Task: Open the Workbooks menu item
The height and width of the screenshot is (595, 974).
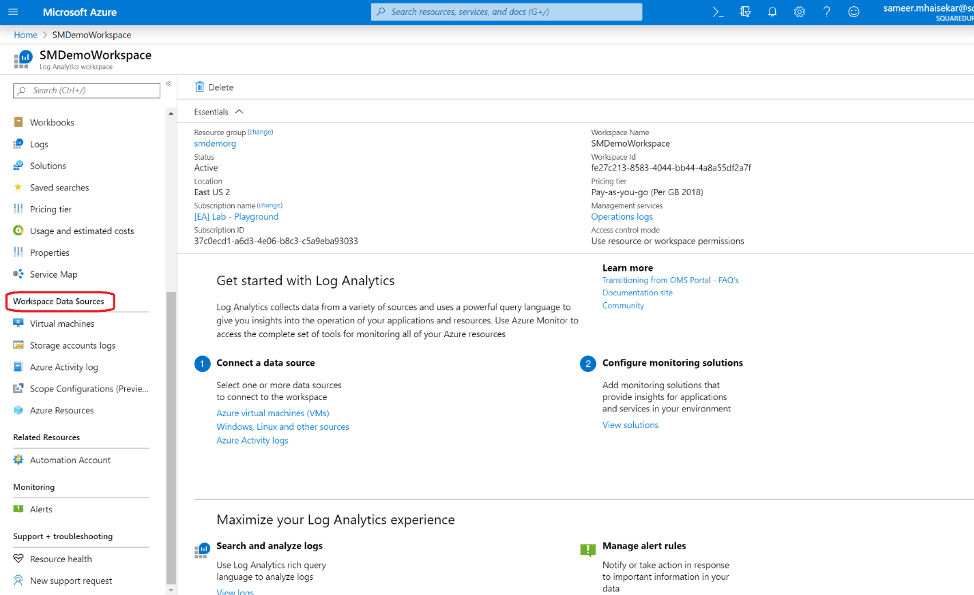Action: pos(52,122)
